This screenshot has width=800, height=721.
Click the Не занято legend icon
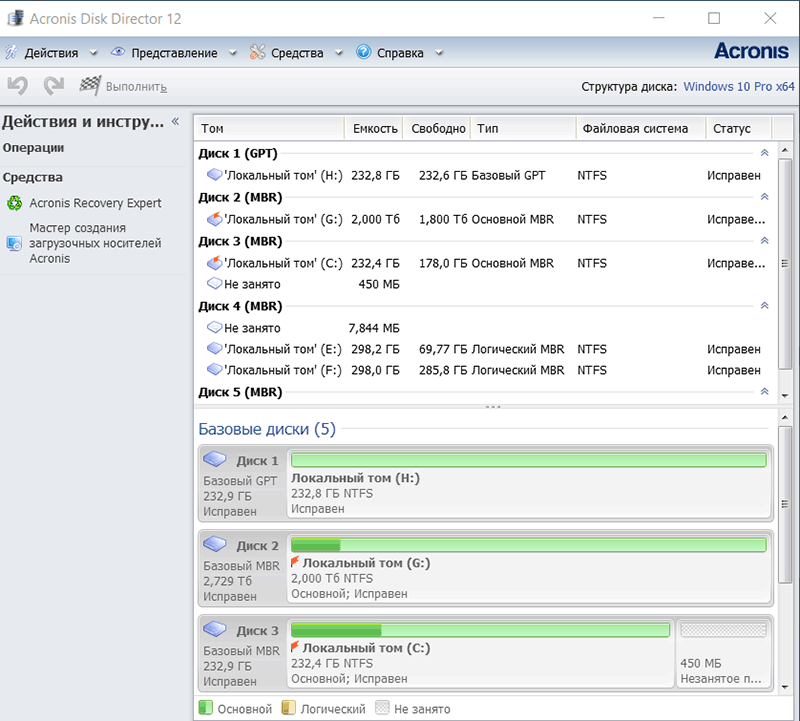[382, 708]
